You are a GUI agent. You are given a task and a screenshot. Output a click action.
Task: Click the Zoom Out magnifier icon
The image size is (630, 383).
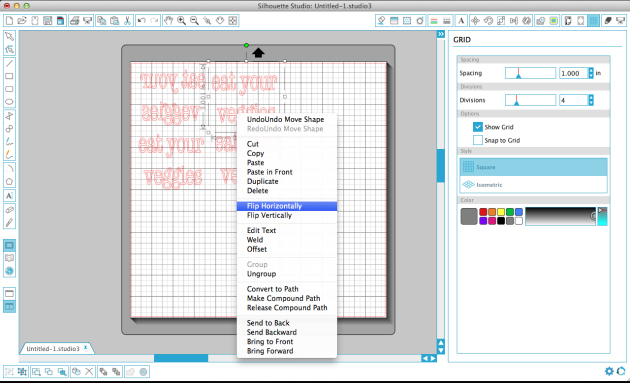point(194,20)
